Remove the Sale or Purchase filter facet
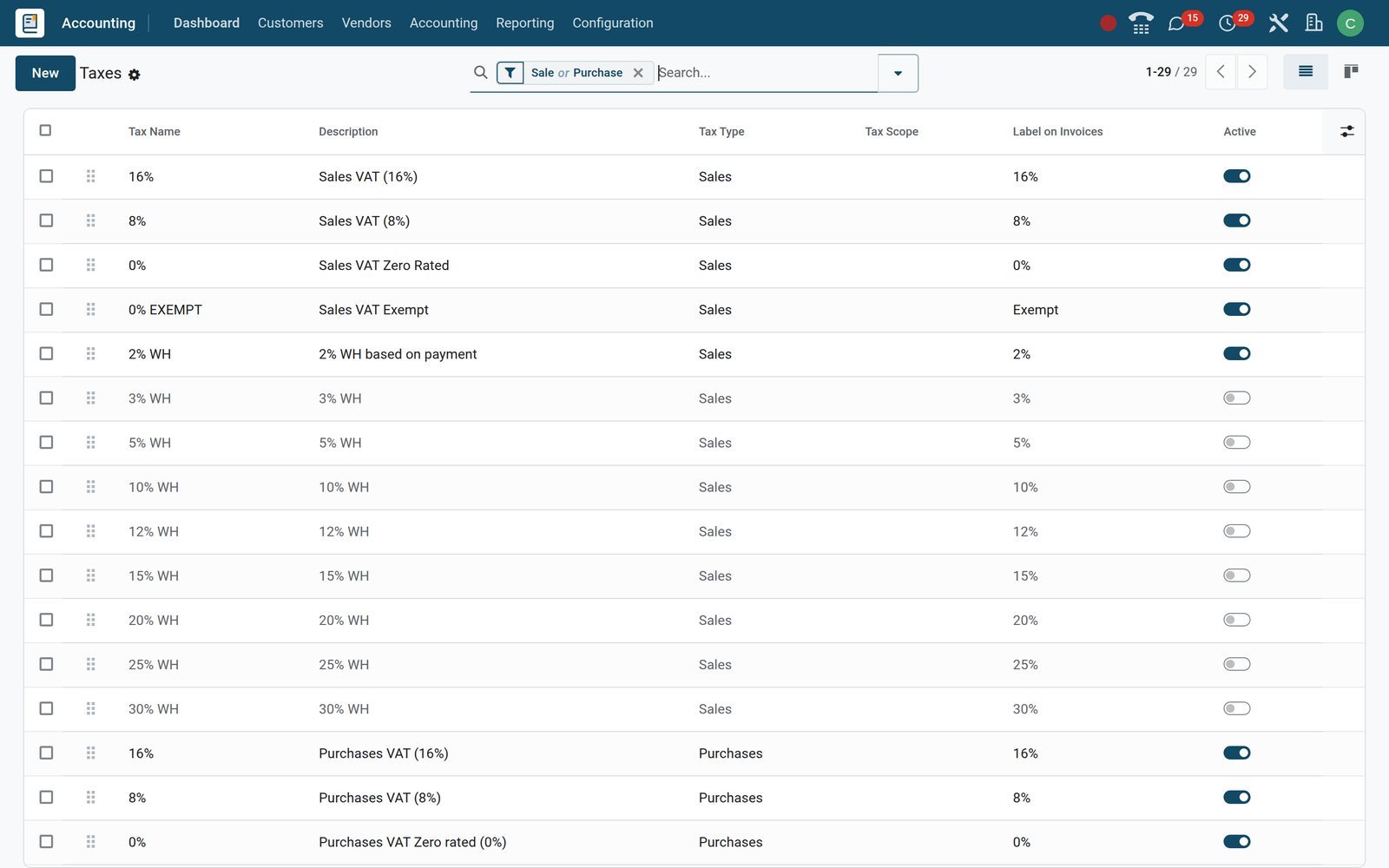 coord(638,73)
